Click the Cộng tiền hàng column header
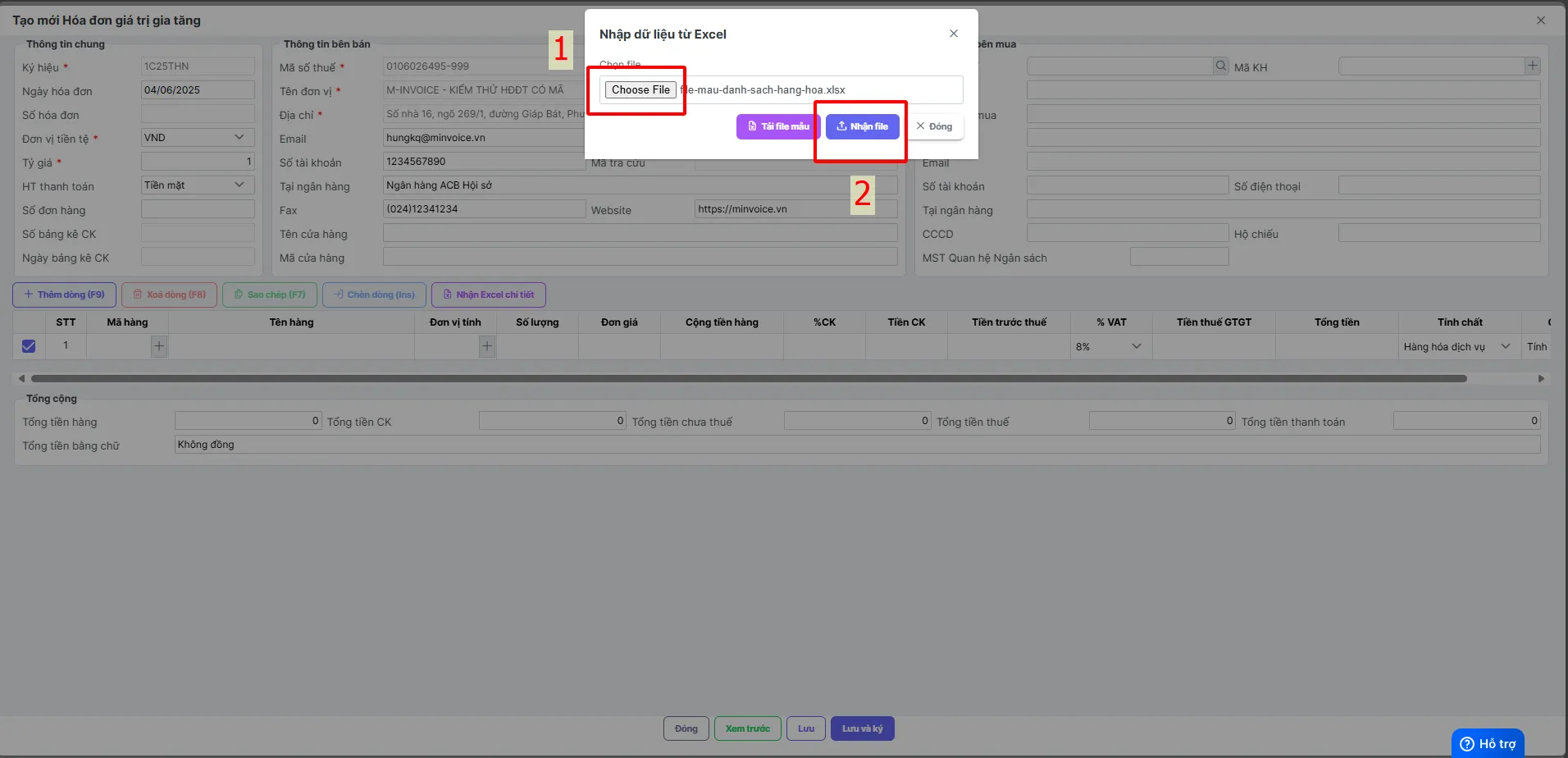1568x758 pixels. click(722, 322)
